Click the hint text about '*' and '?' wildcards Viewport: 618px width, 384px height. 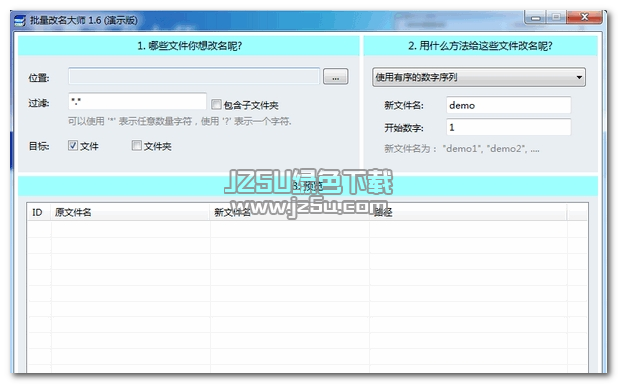(x=180, y=121)
